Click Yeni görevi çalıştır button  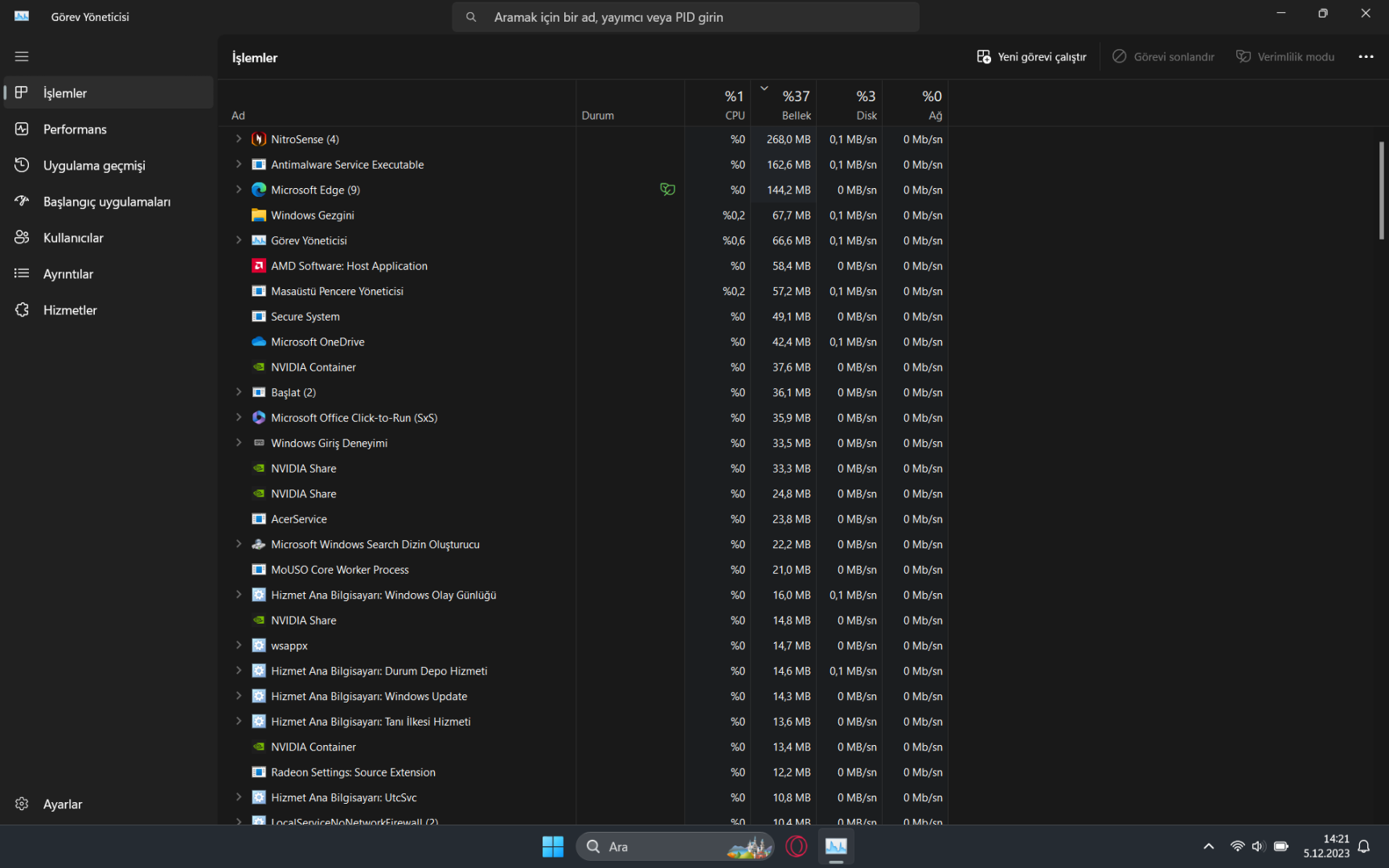pyautogui.click(x=1031, y=57)
